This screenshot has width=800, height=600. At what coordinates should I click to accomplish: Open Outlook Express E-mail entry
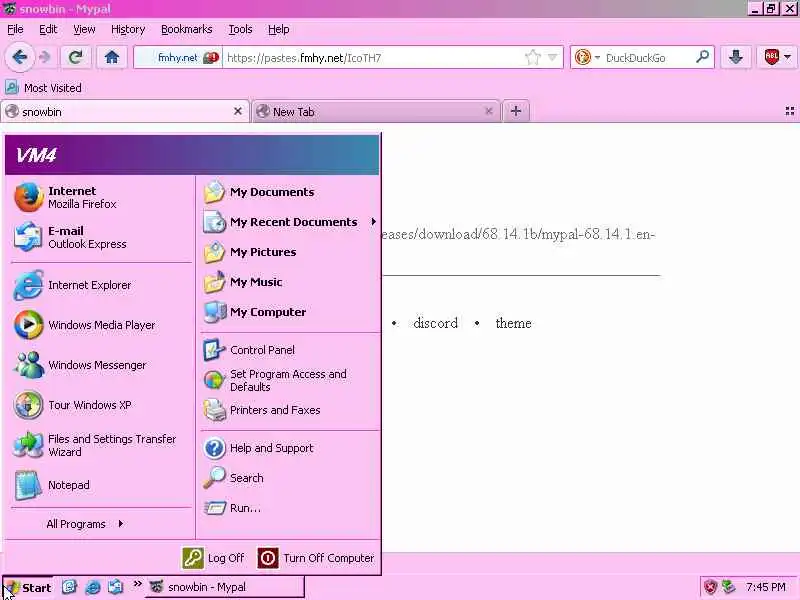(101, 237)
